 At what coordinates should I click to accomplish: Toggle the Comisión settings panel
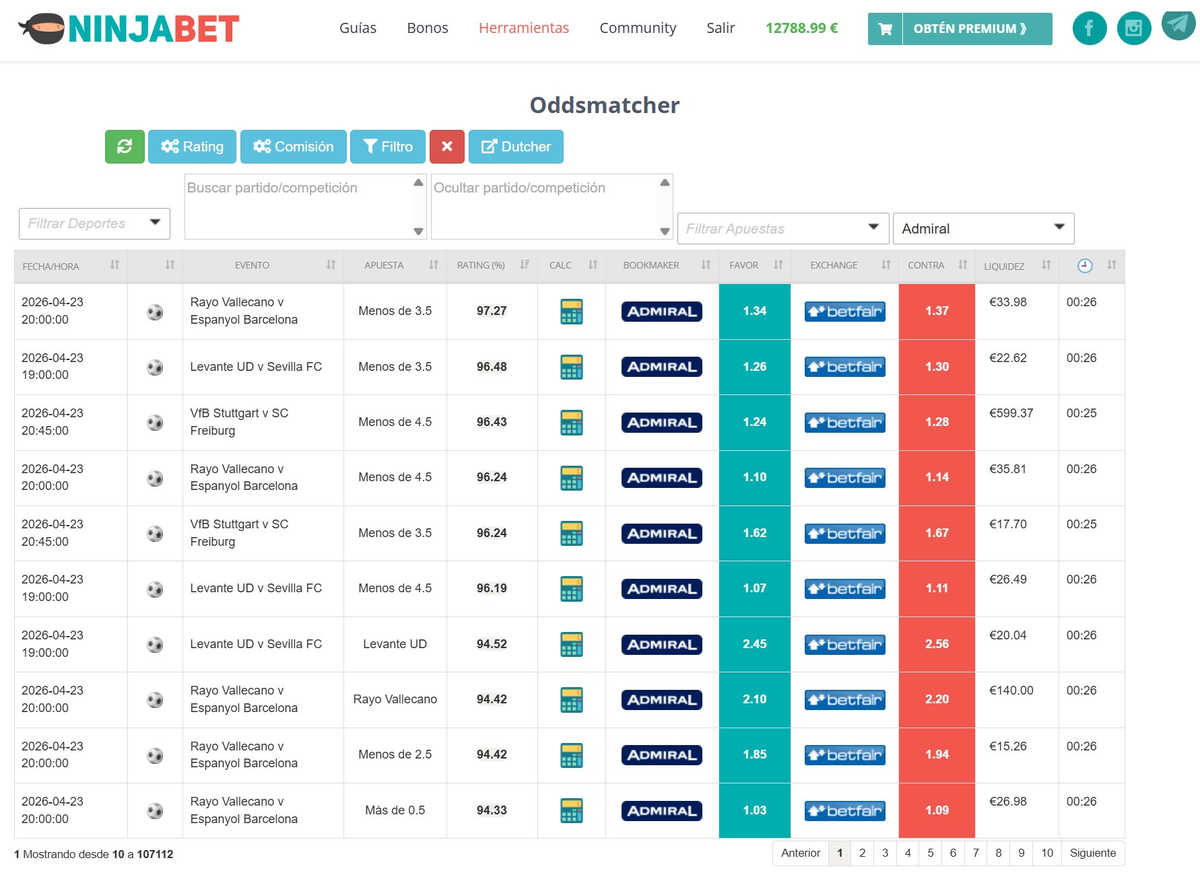click(293, 146)
